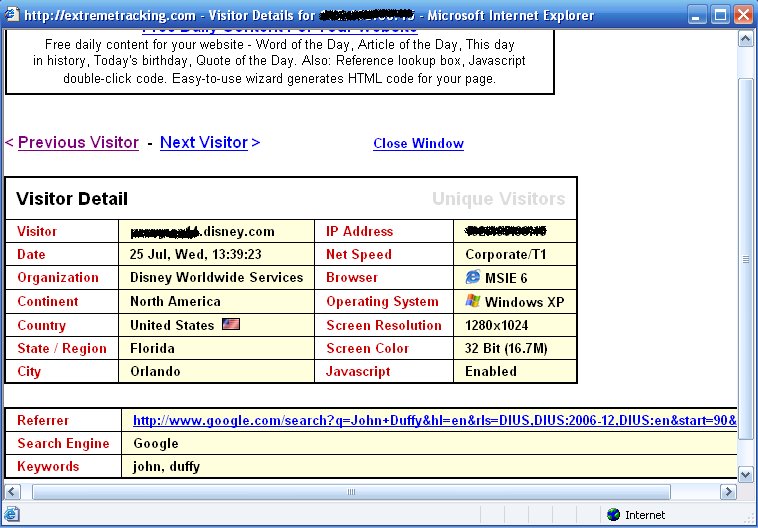Click the vertical scrollbar up arrow

coord(745,39)
